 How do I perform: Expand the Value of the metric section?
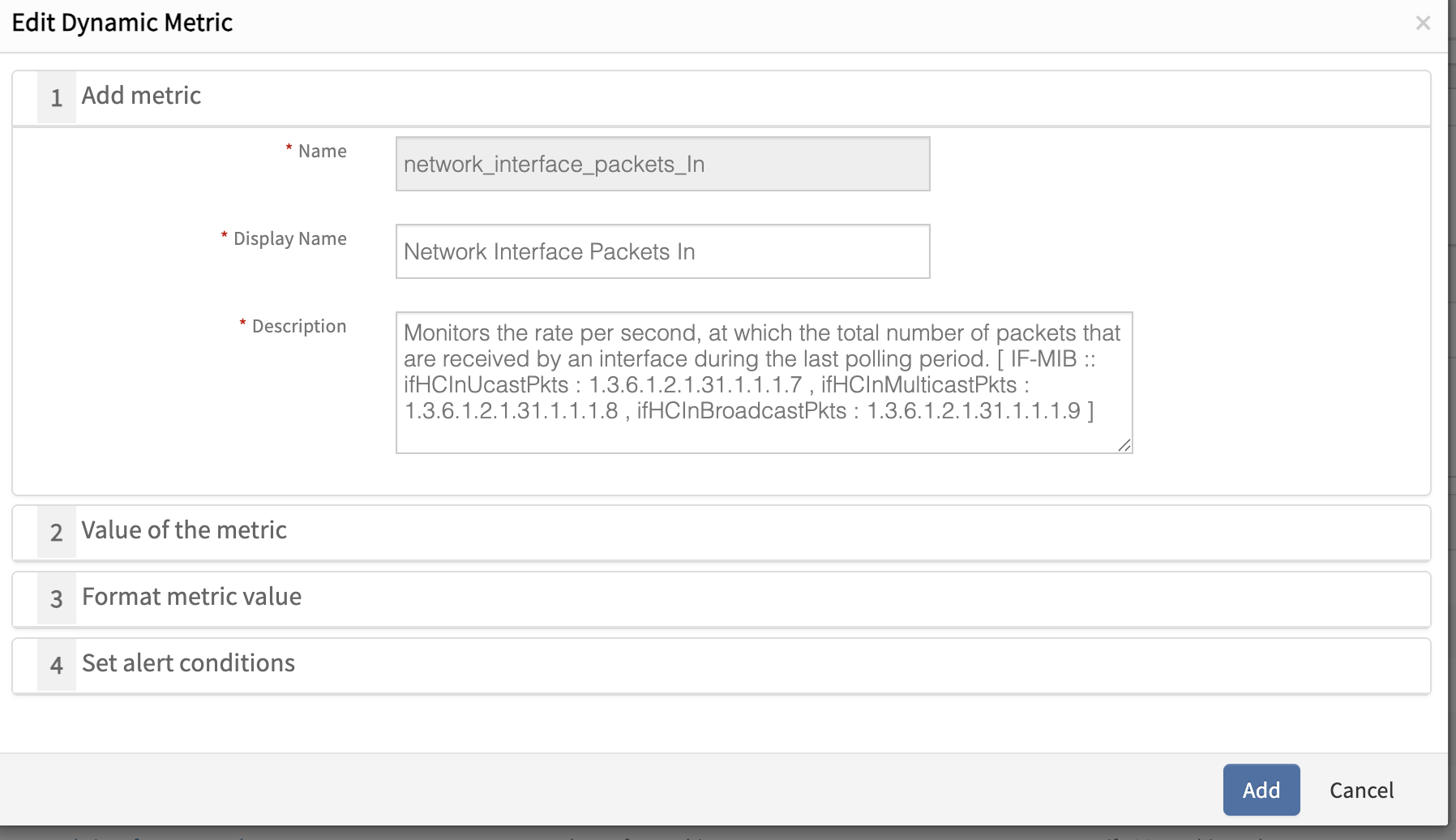click(184, 530)
